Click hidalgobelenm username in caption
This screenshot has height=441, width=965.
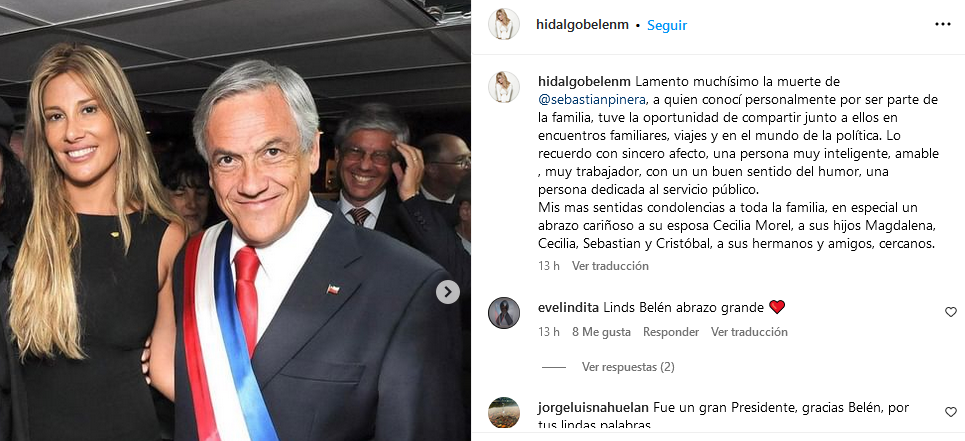coord(584,82)
